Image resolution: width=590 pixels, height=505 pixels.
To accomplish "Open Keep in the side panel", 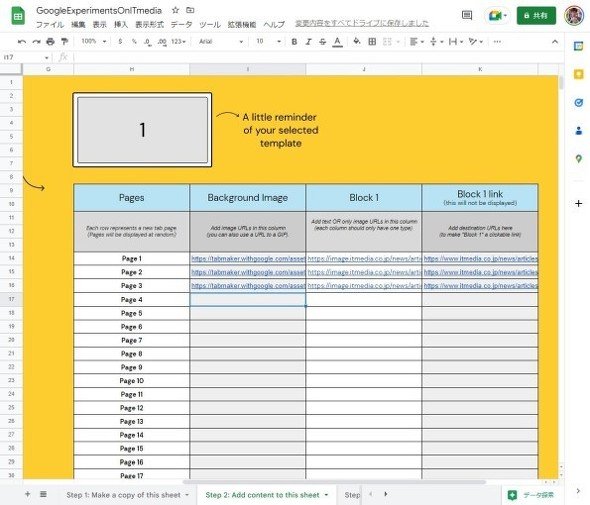I will [x=578, y=74].
